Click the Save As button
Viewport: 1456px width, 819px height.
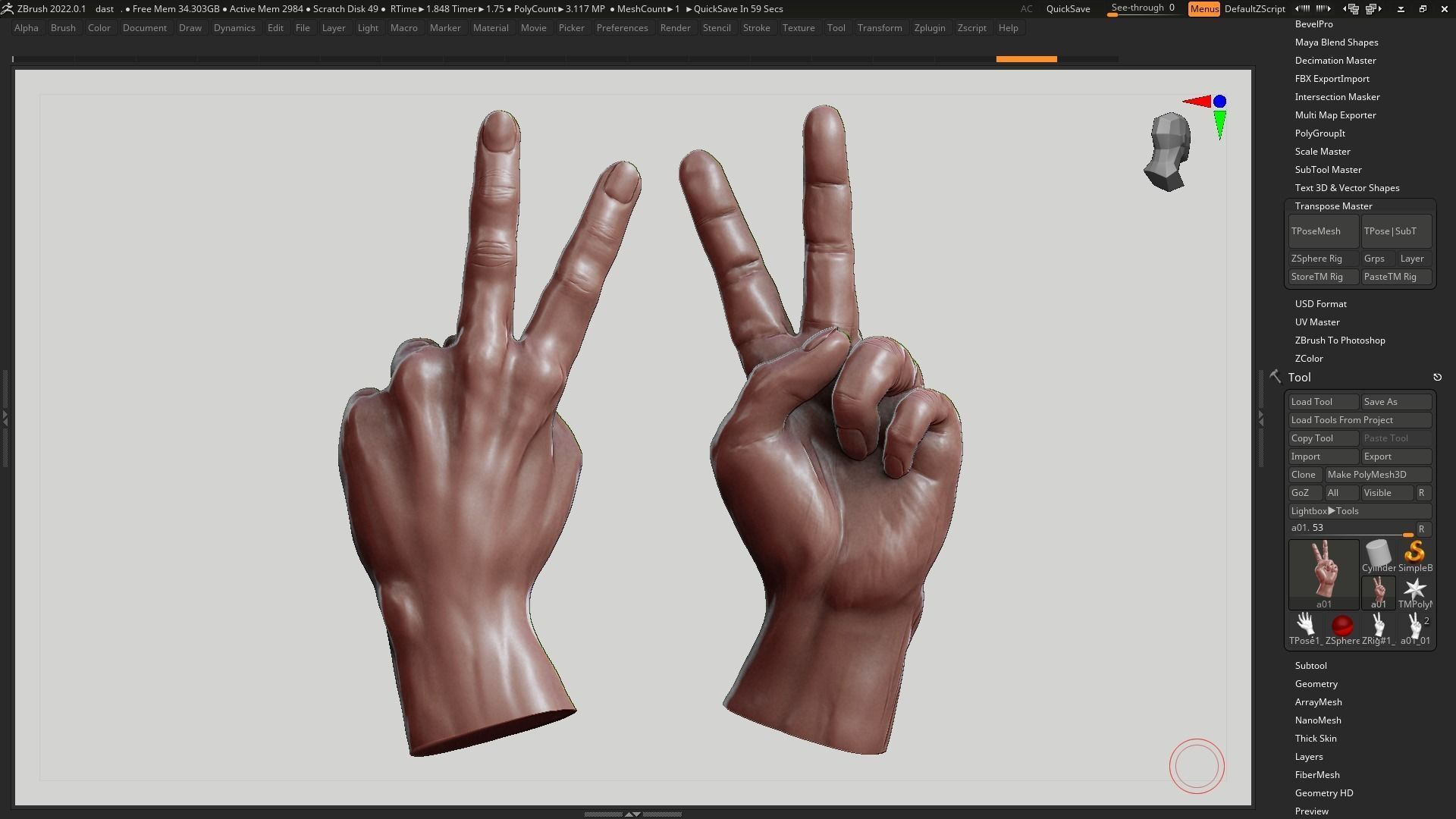tap(1396, 402)
